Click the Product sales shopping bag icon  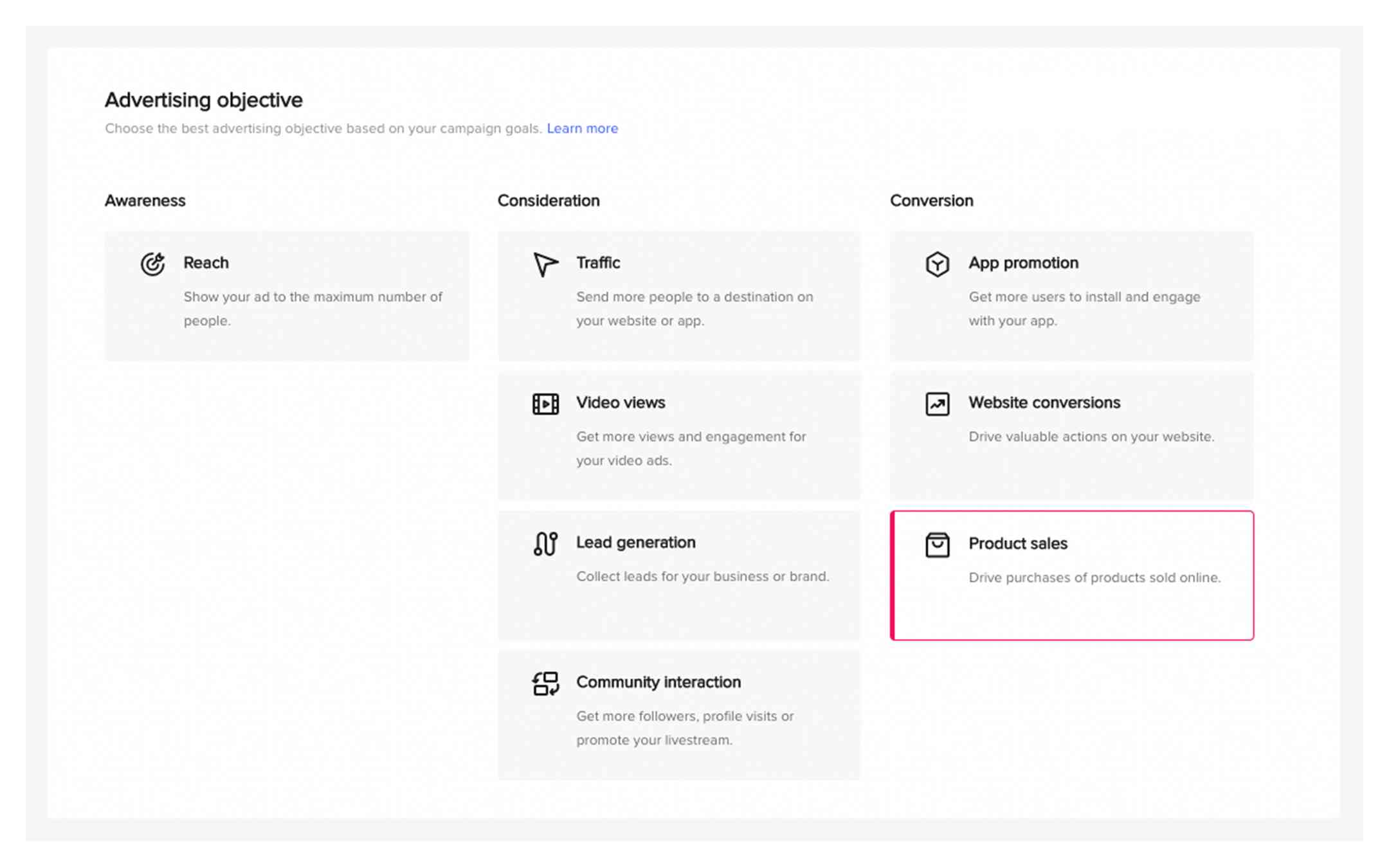(938, 545)
